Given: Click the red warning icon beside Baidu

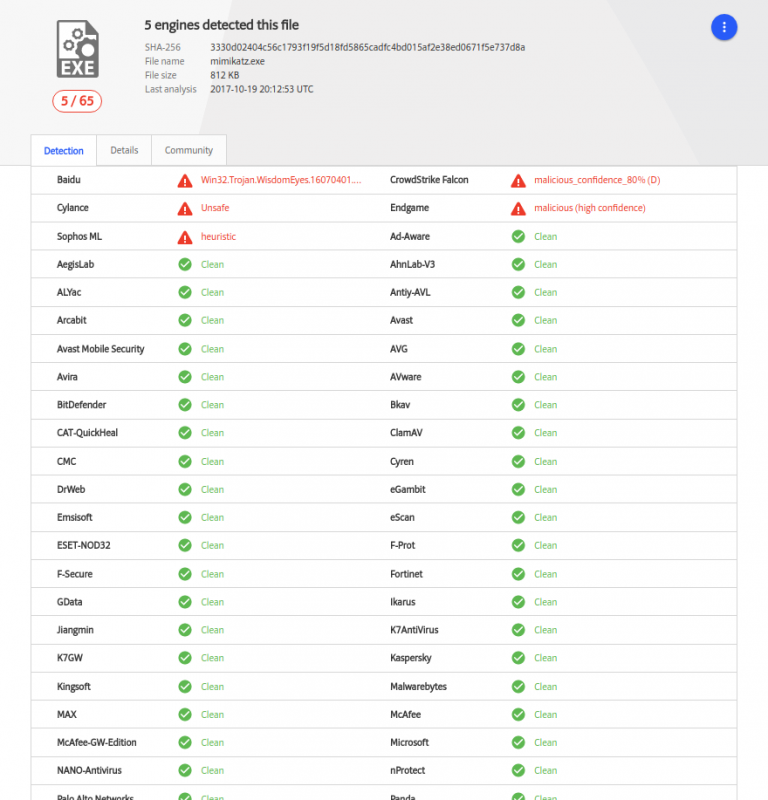Looking at the screenshot, I should coord(185,180).
